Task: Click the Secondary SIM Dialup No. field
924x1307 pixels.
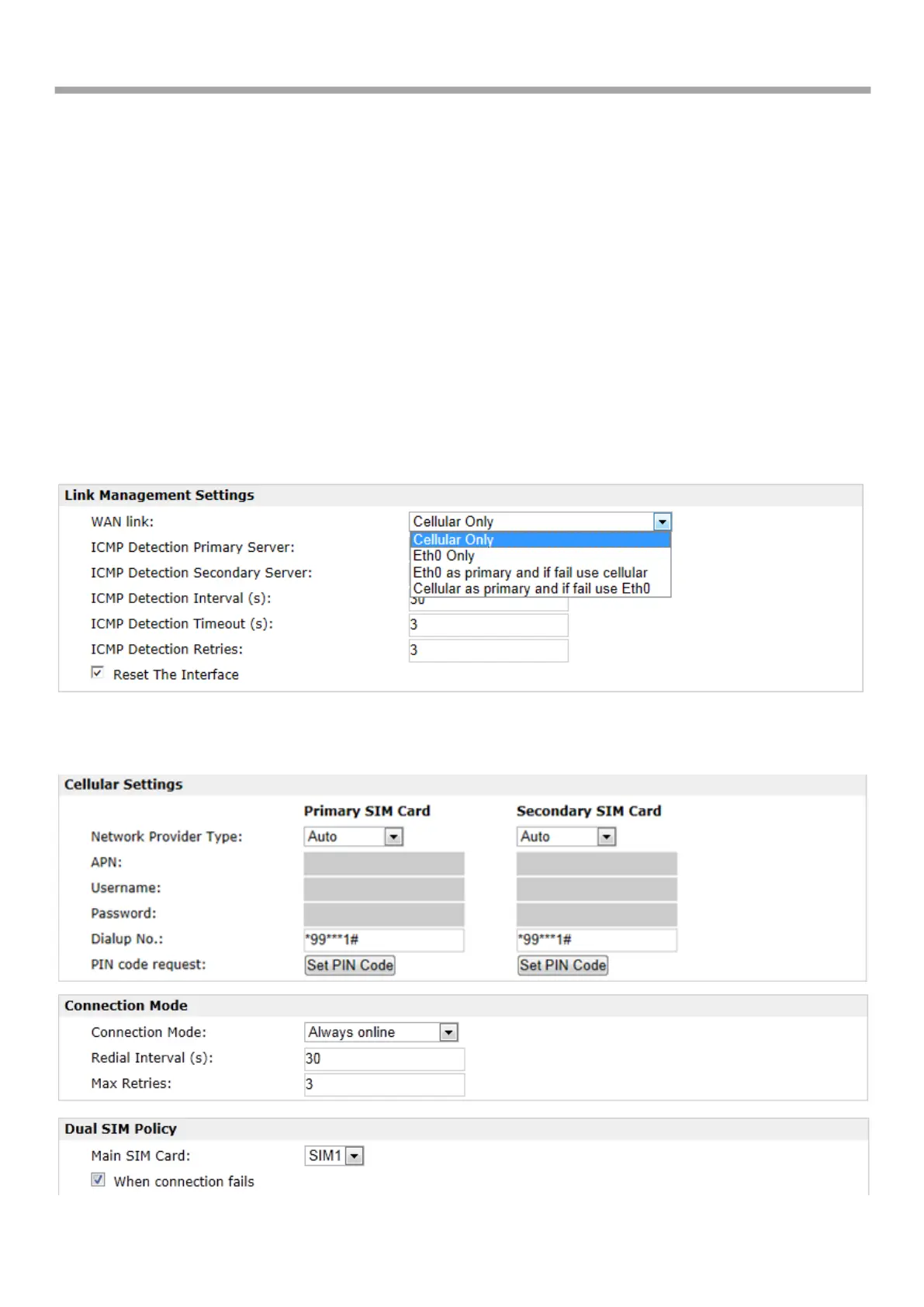Action: click(x=597, y=940)
